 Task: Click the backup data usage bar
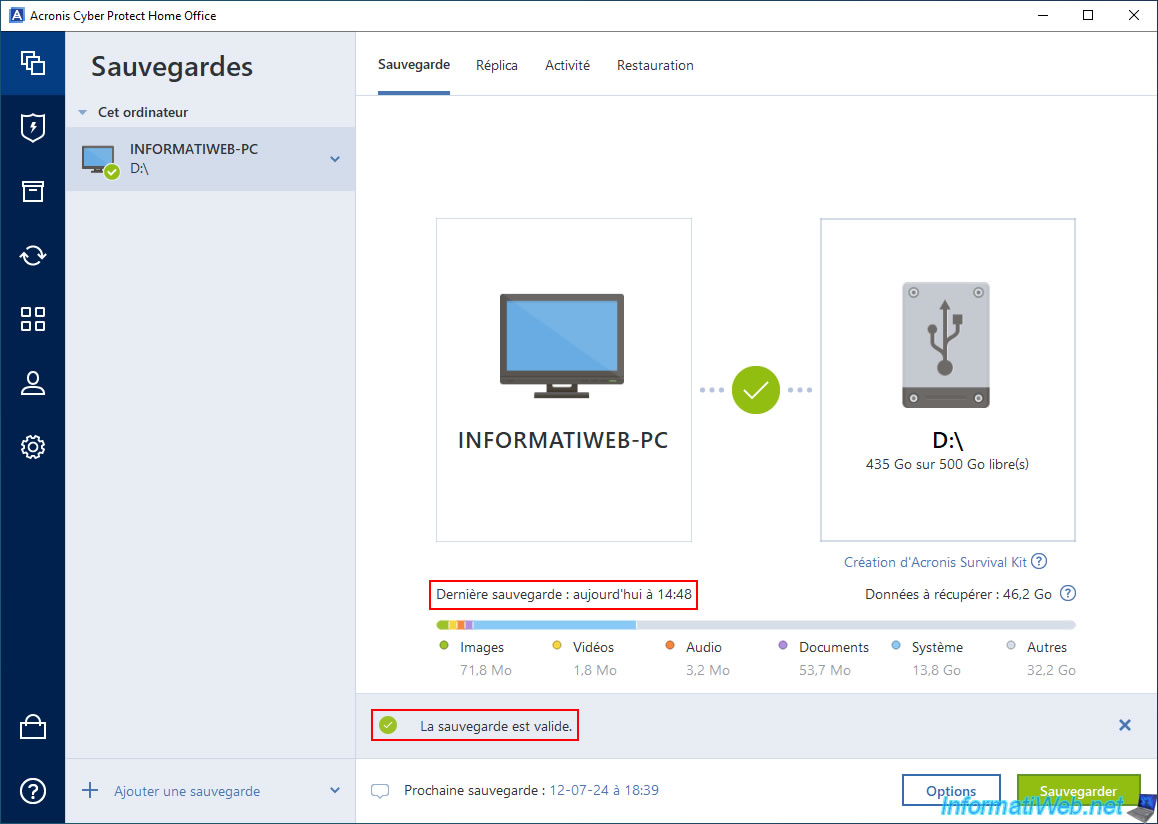point(756,625)
